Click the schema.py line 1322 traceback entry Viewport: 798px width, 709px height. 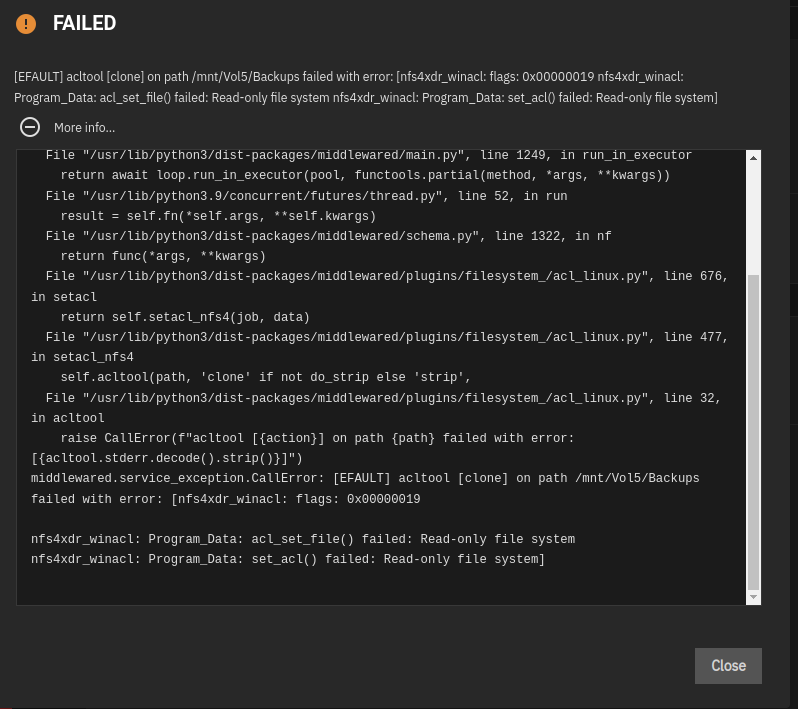(x=328, y=236)
